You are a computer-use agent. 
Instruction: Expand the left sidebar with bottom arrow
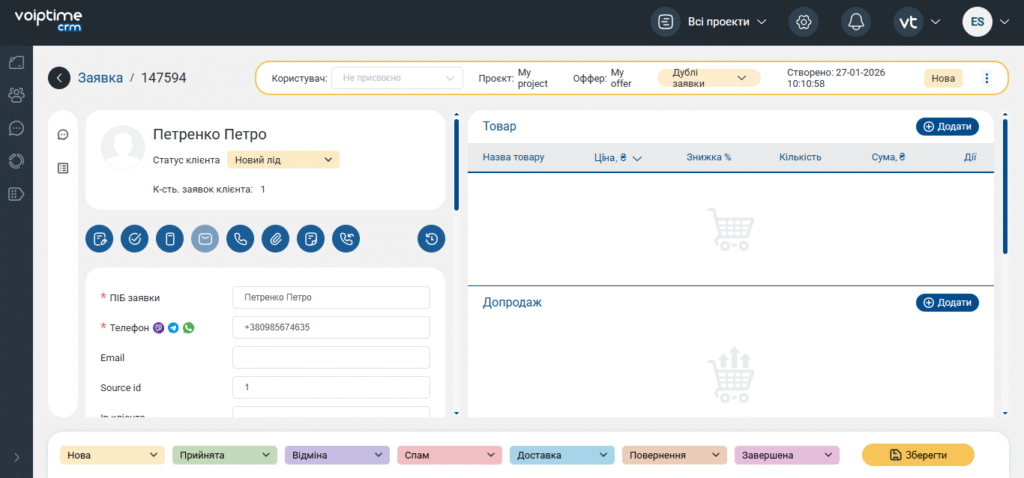[16, 457]
